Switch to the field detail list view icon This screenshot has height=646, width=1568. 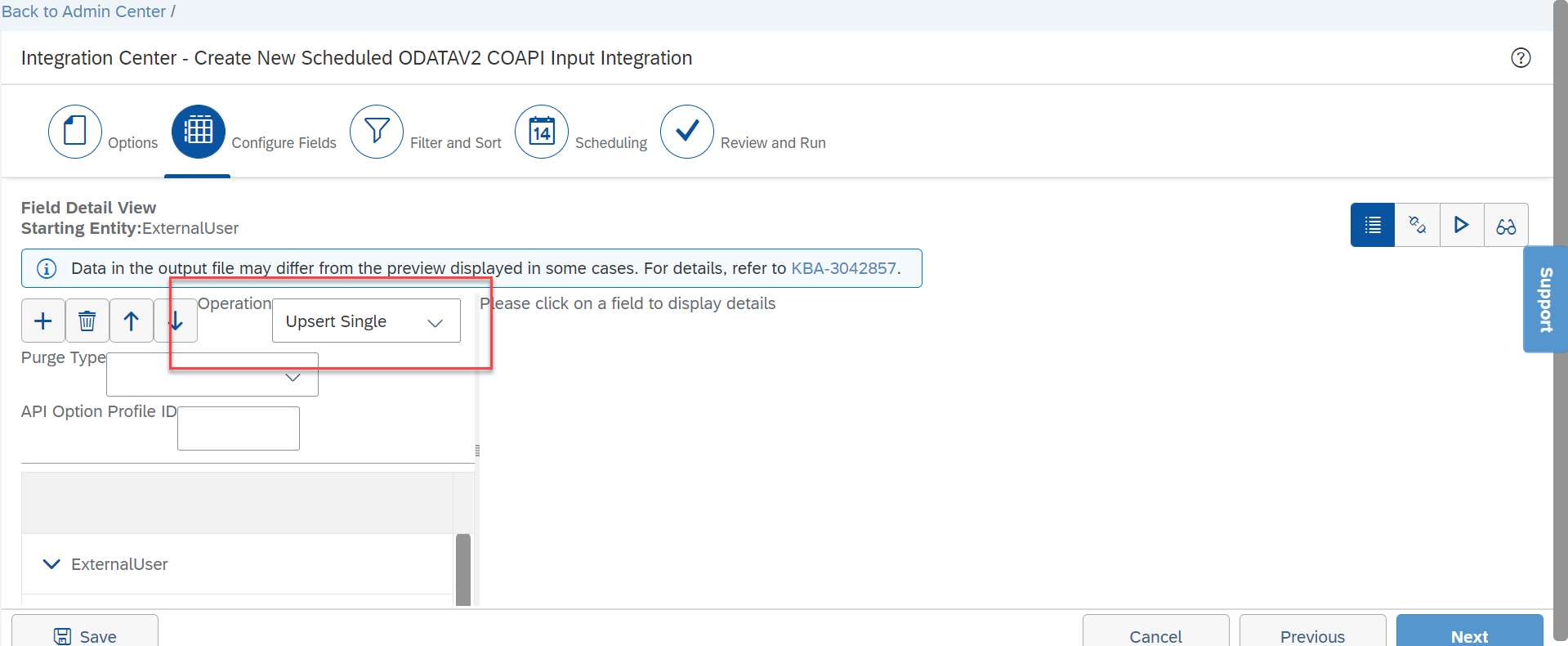point(1373,225)
